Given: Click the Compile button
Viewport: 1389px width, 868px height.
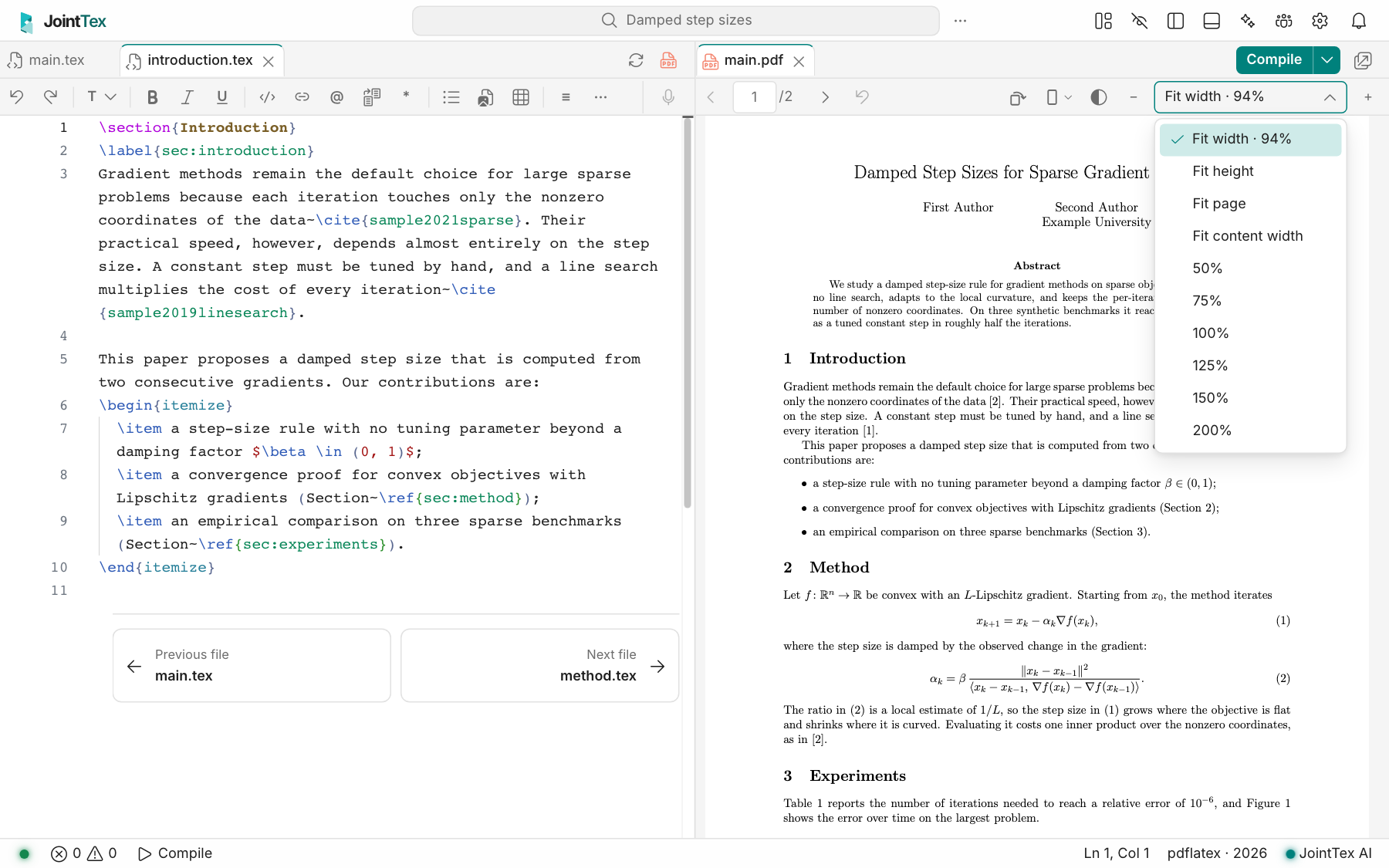Looking at the screenshot, I should (x=1274, y=59).
